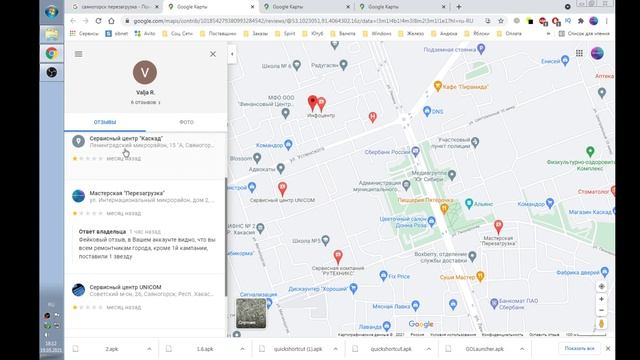This screenshot has width=640, height=360.
Task: Open Street View pegman
Action: (601, 324)
